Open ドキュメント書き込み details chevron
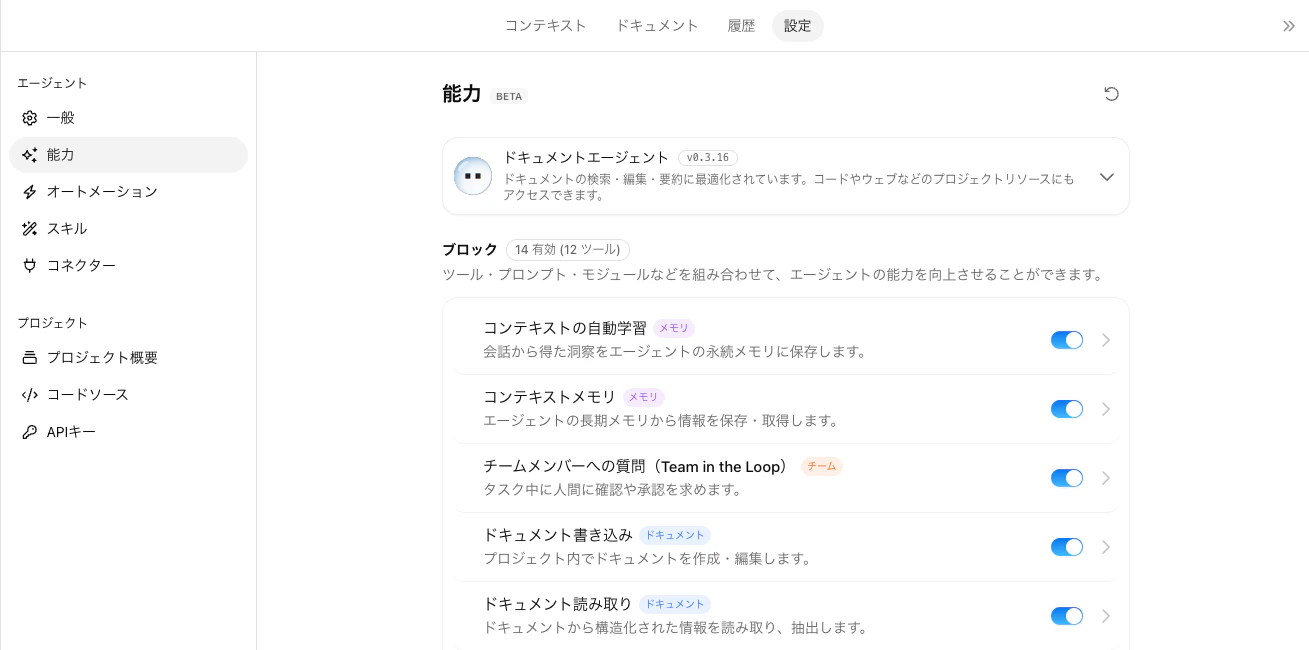The height and width of the screenshot is (650, 1309). (x=1106, y=547)
